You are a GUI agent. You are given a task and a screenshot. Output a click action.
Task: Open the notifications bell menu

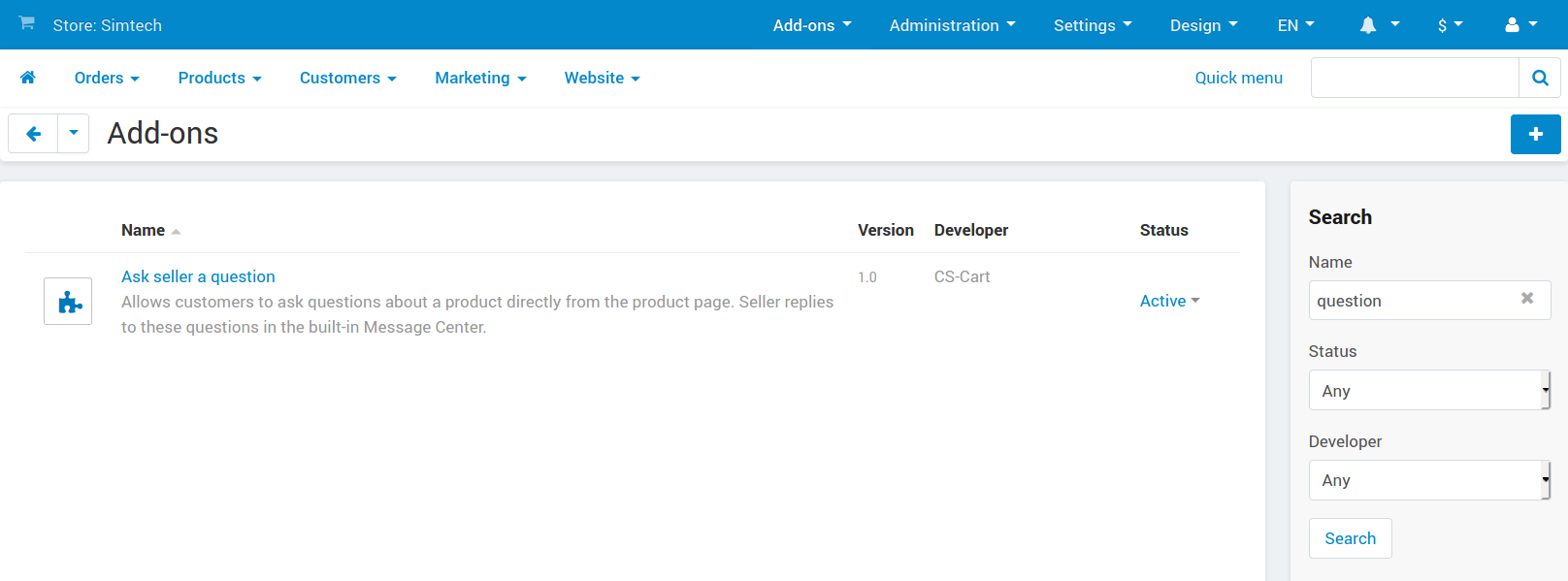1379,25
